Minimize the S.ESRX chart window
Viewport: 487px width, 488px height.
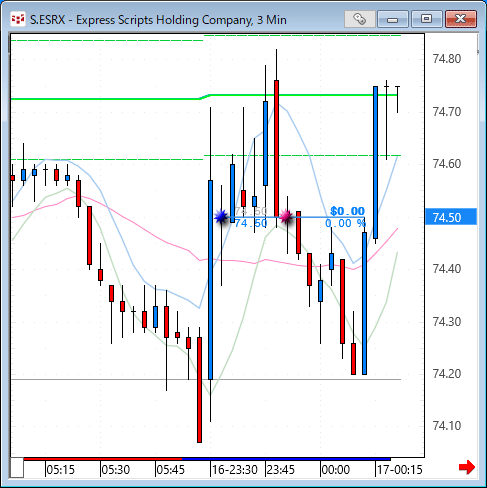click(393, 19)
